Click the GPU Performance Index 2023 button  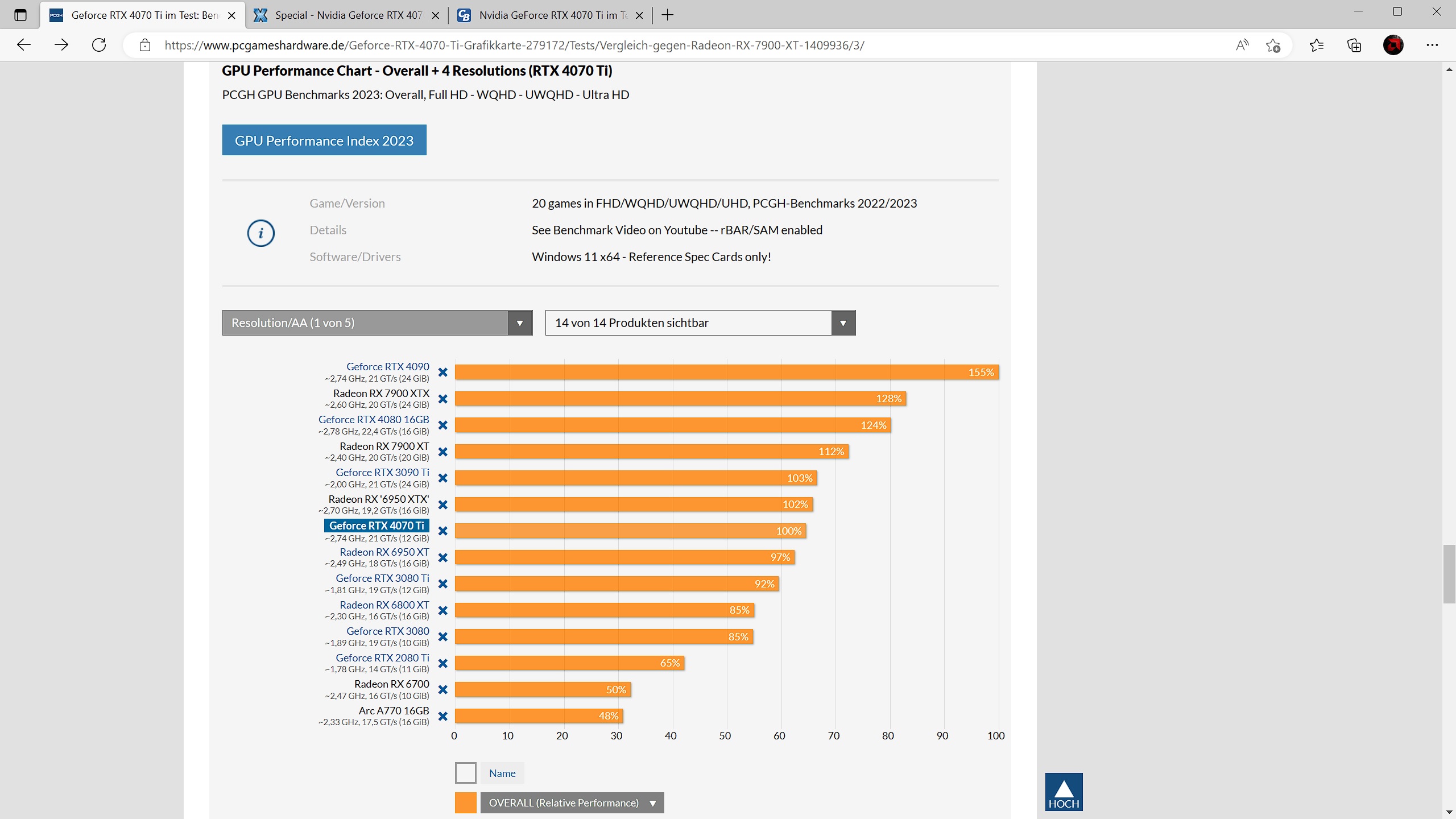[x=324, y=140]
